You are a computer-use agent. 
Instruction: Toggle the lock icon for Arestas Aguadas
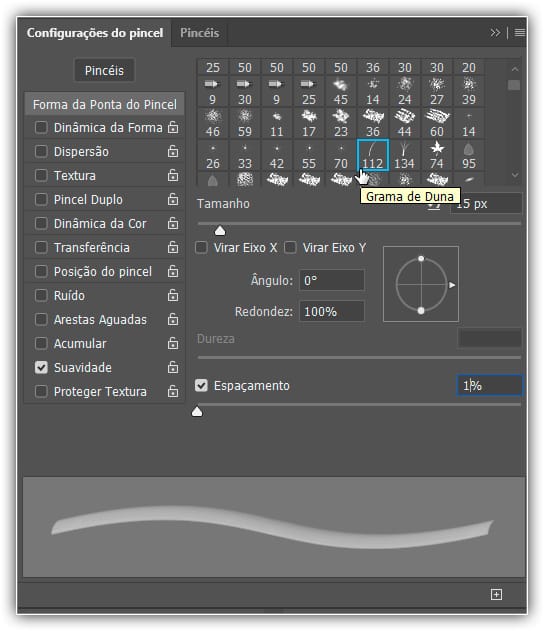[173, 319]
